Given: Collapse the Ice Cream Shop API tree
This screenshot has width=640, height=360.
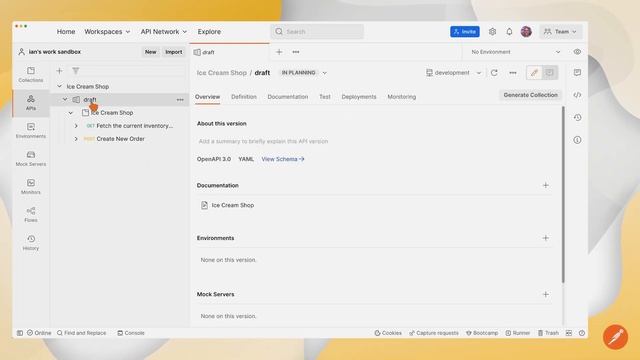Looking at the screenshot, I should tap(60, 87).
